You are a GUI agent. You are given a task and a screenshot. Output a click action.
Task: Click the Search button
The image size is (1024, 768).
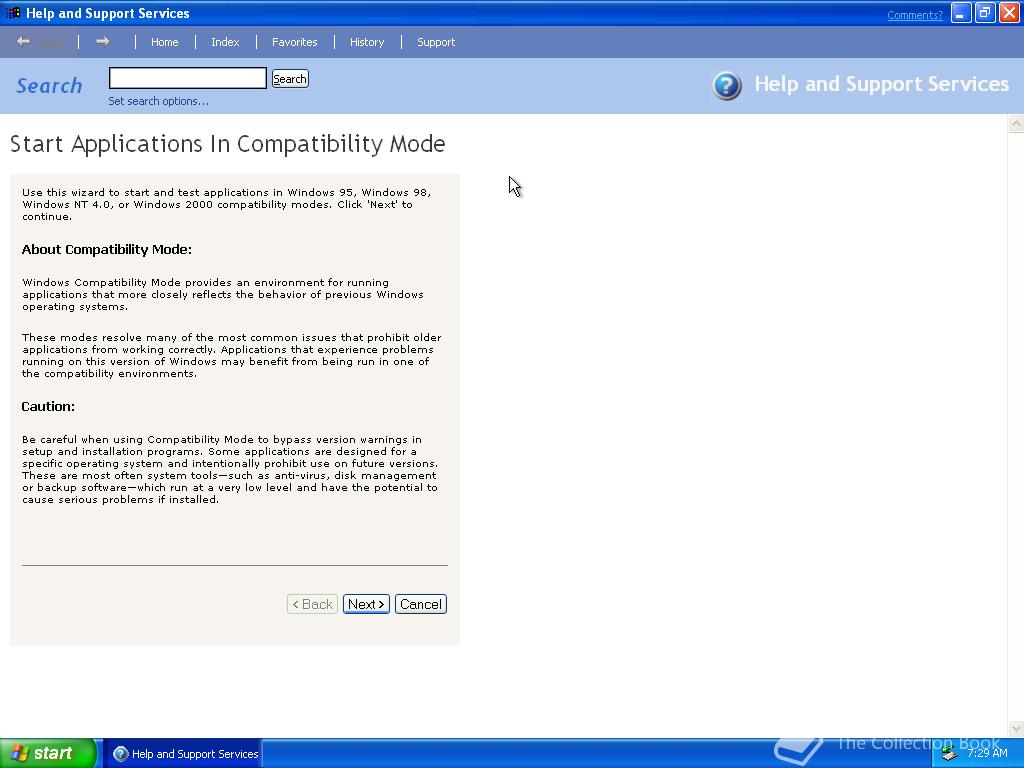[x=290, y=79]
